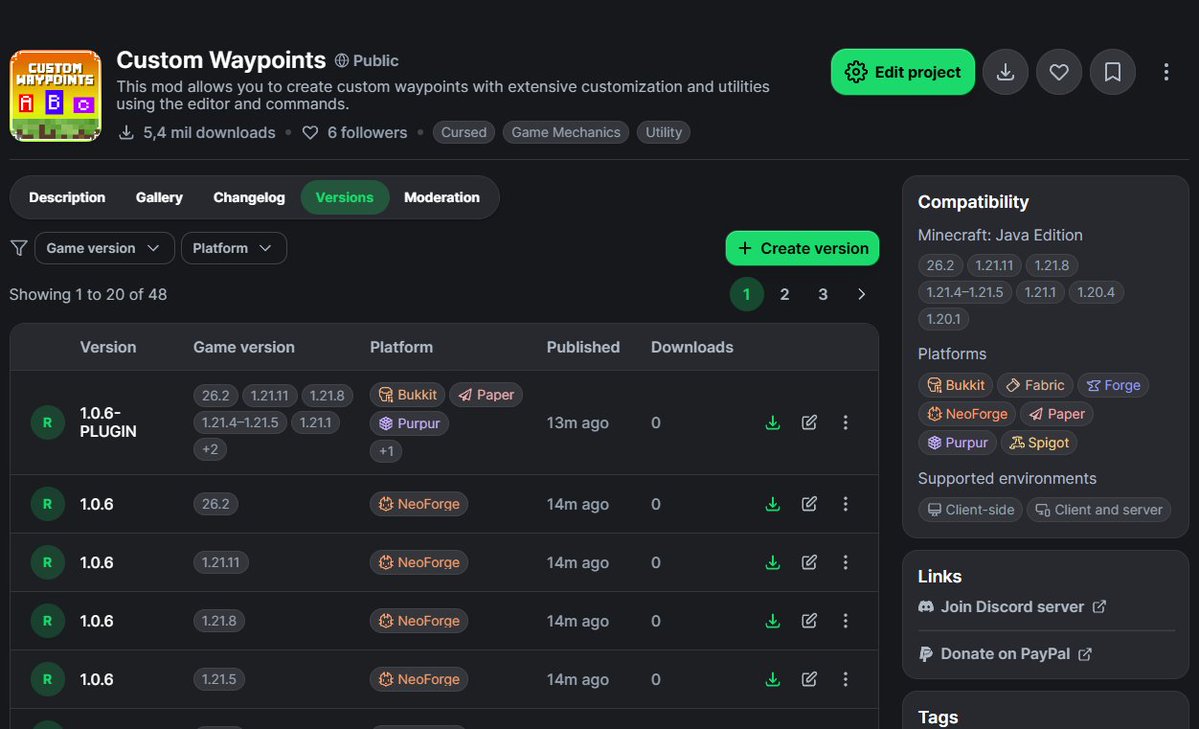Click the header download icon button

click(x=1006, y=72)
